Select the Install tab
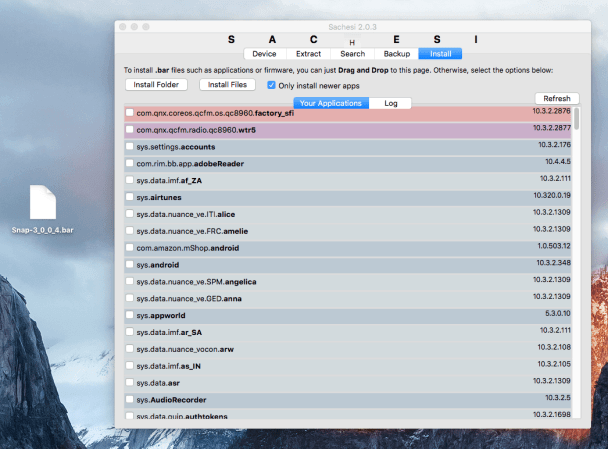Screen dimensions: 608x449 coord(440,54)
